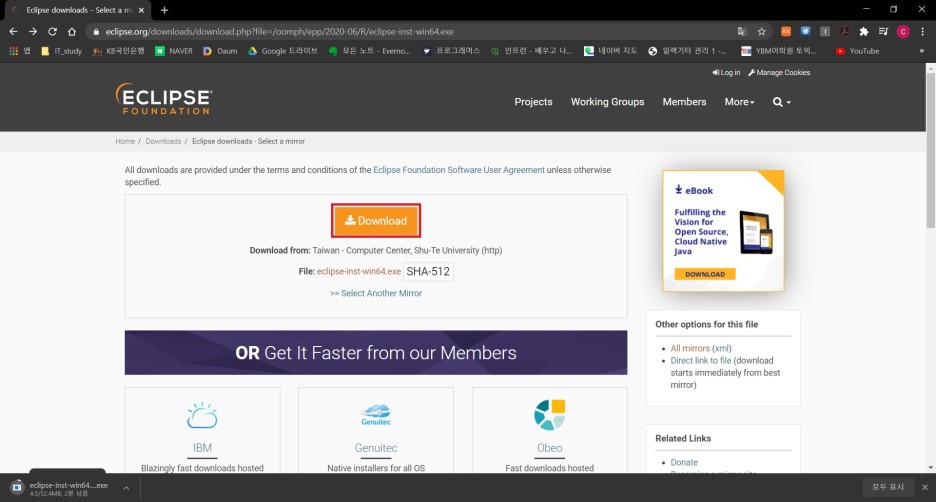The width and height of the screenshot is (936, 502).
Task: View site security lock info
Action: pyautogui.click(x=96, y=32)
